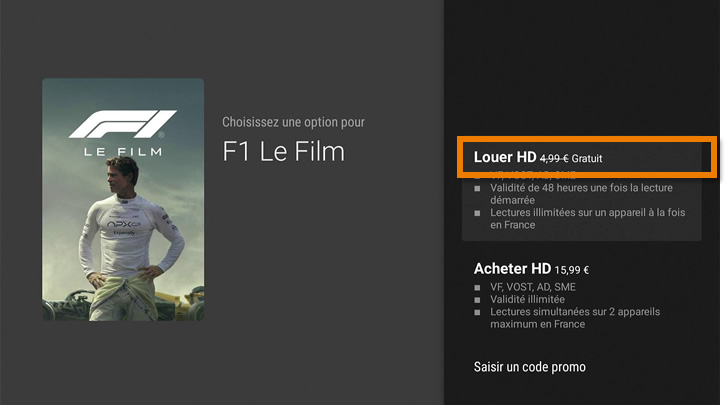725x405 pixels.
Task: Click the Choisissez une option pour heading
Action: coord(293,122)
